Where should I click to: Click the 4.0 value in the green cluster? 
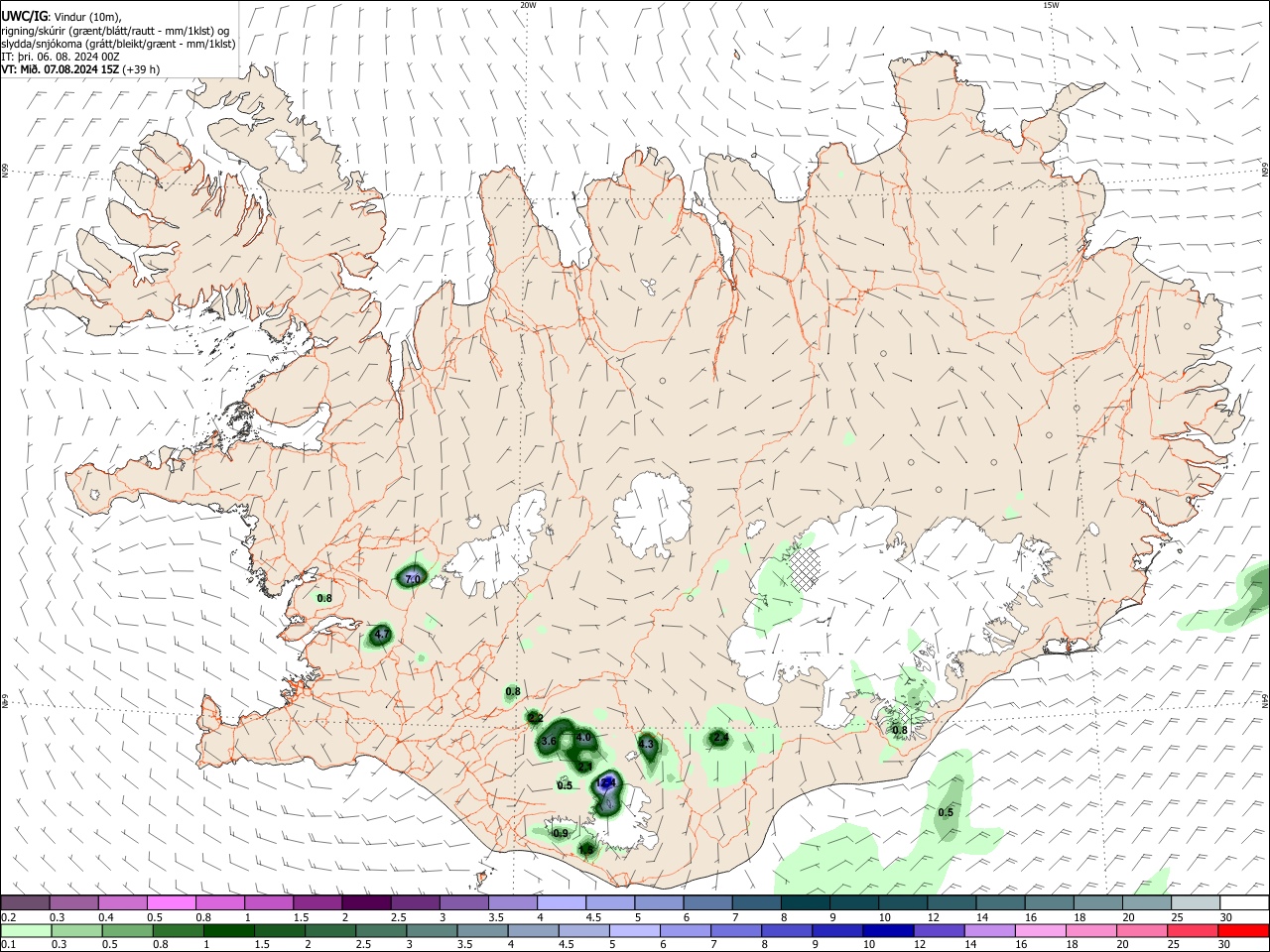click(583, 737)
